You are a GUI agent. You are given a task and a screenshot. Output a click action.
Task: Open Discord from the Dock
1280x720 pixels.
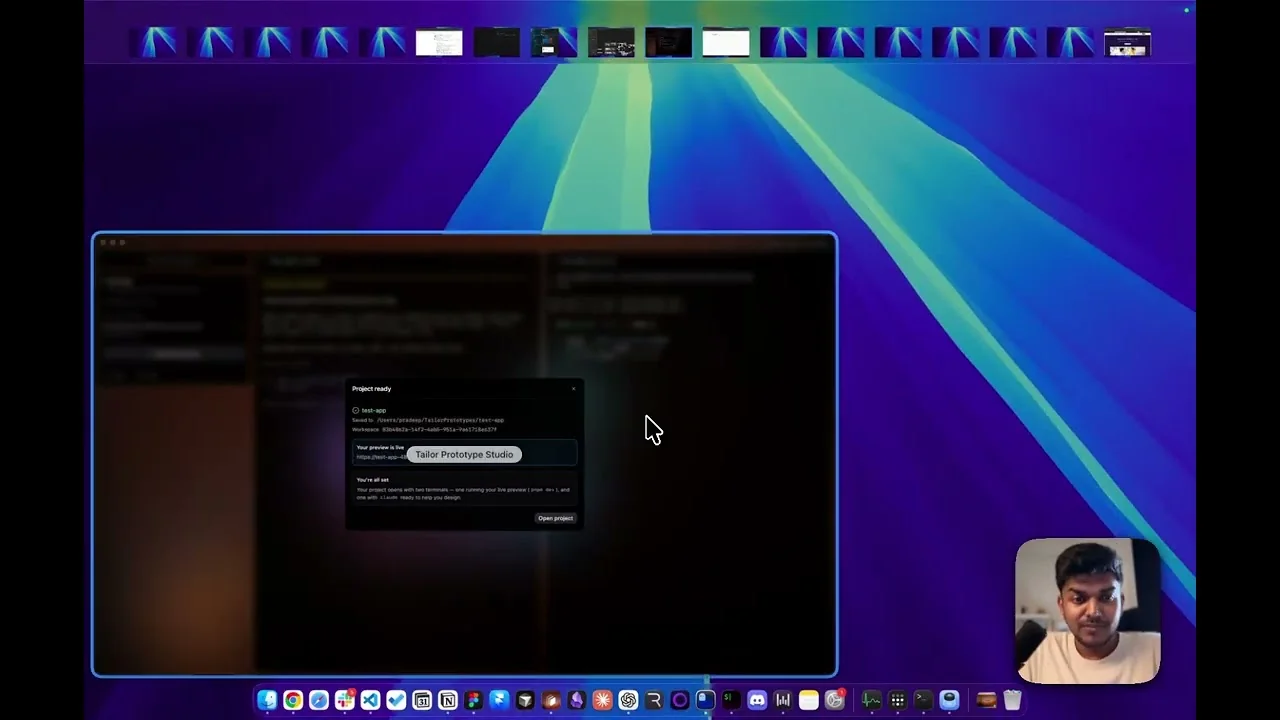click(x=757, y=701)
